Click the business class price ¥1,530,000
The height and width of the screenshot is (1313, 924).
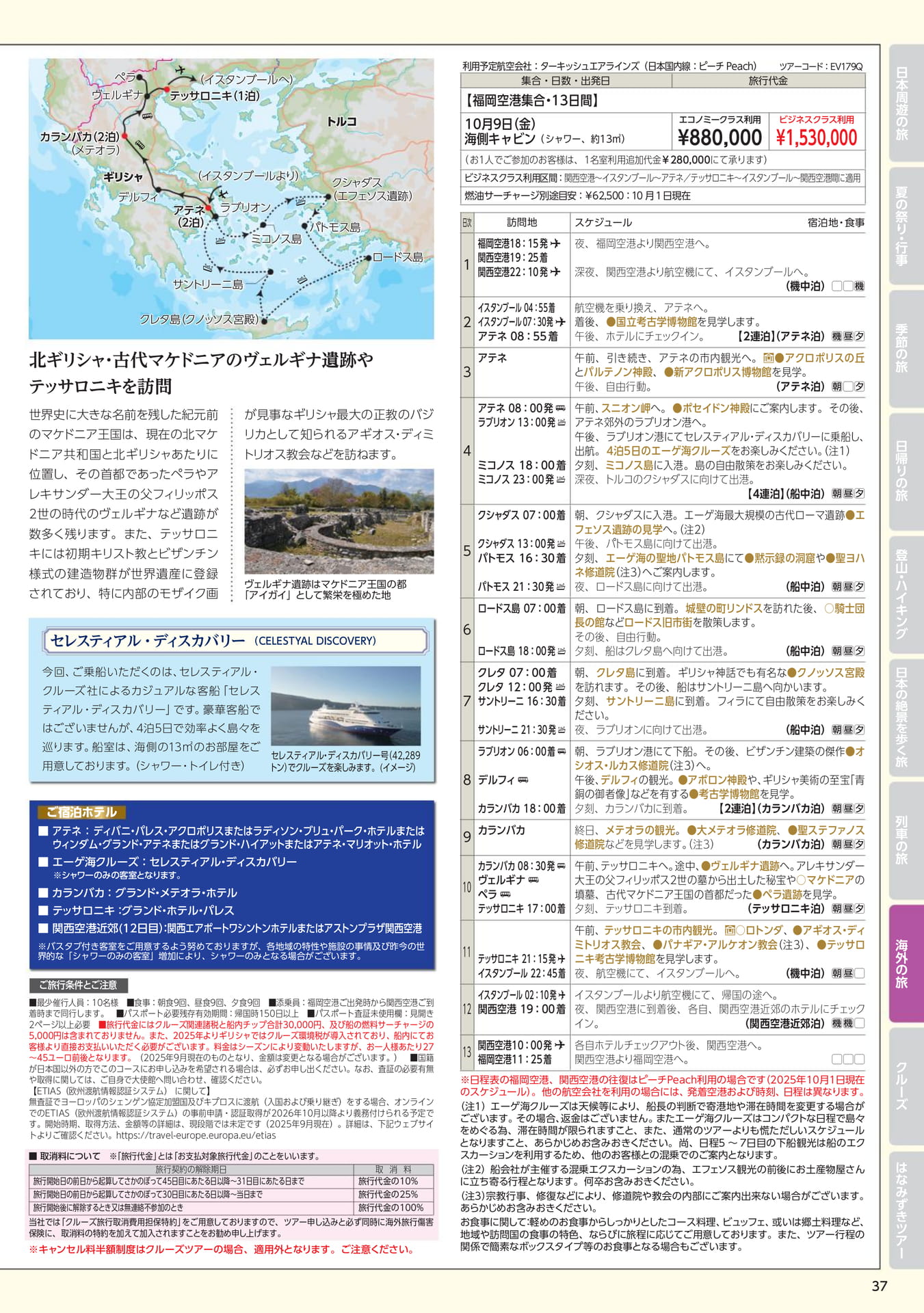(x=817, y=137)
